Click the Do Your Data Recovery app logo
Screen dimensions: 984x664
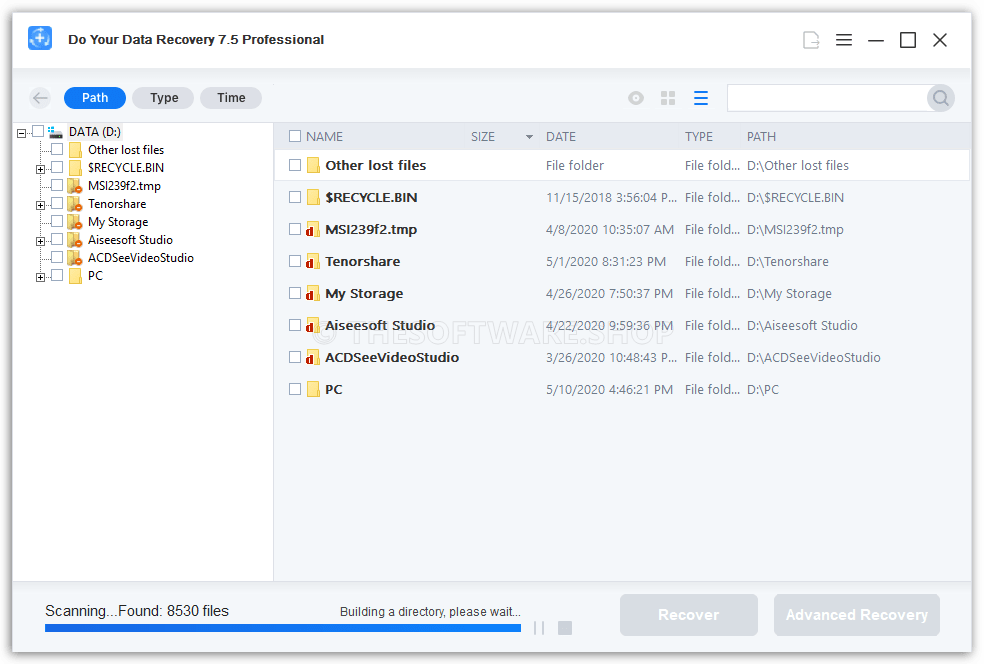pos(40,38)
